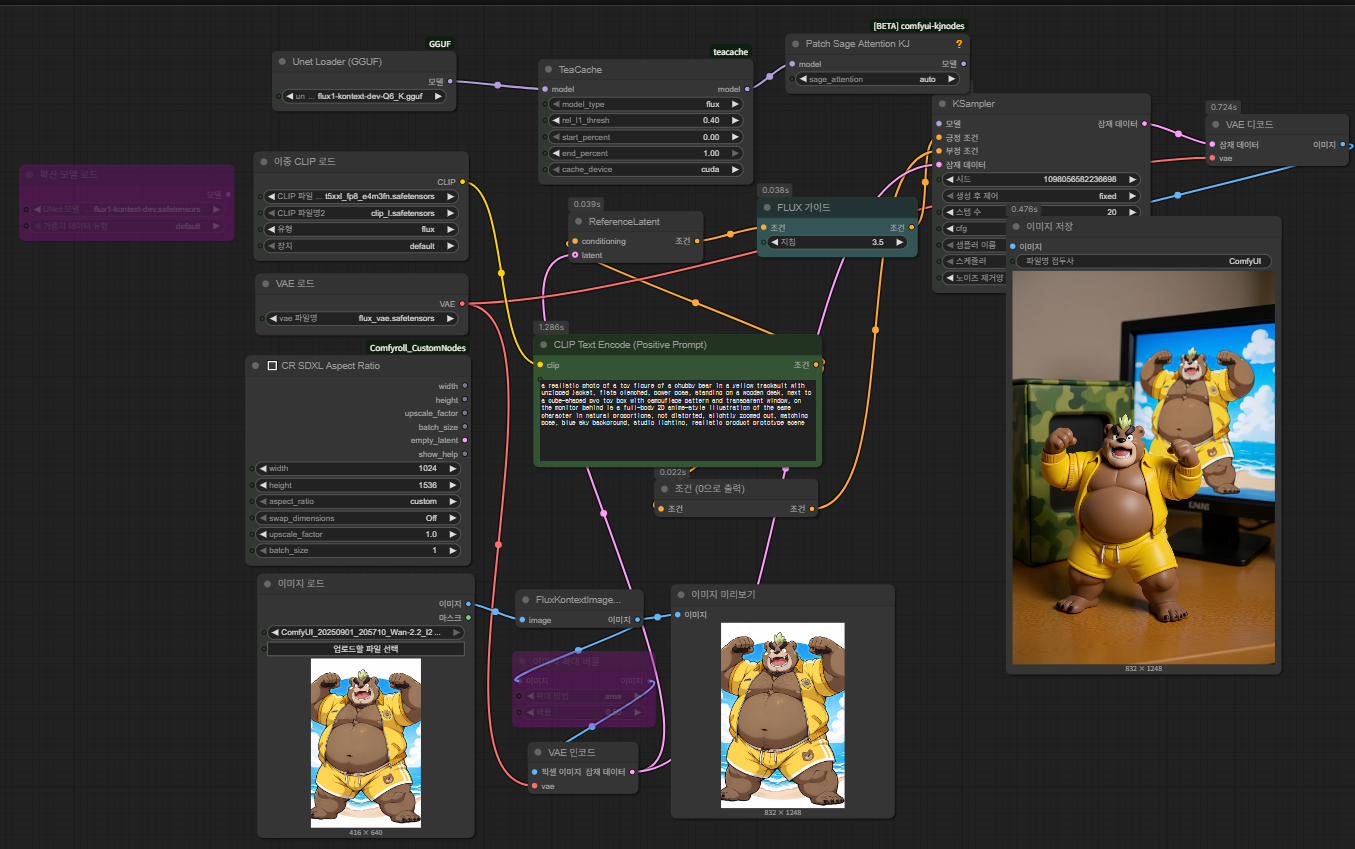Collapse the VAE 디코드 node

[x=1217, y=125]
